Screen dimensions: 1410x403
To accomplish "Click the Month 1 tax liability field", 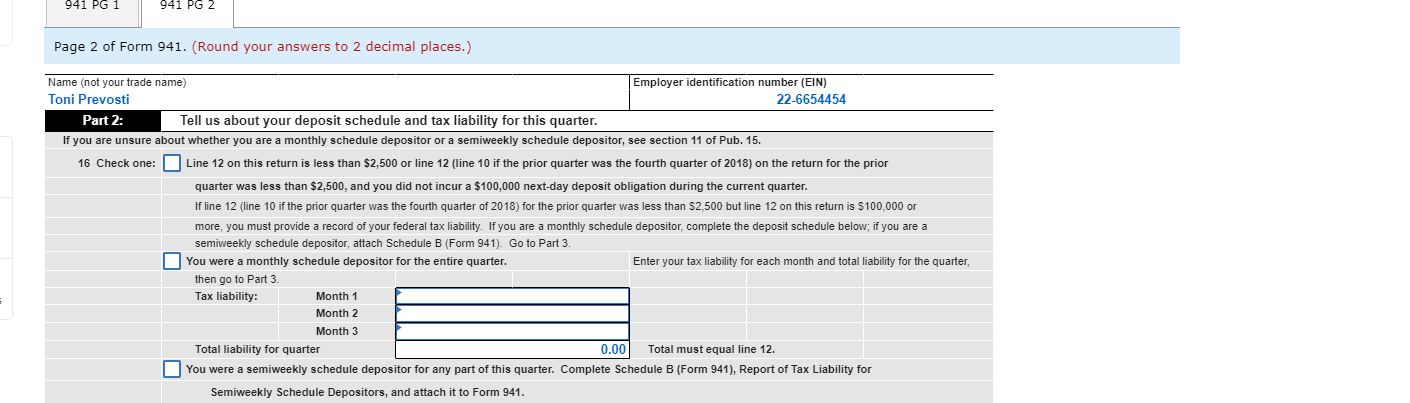I will click(x=512, y=296).
